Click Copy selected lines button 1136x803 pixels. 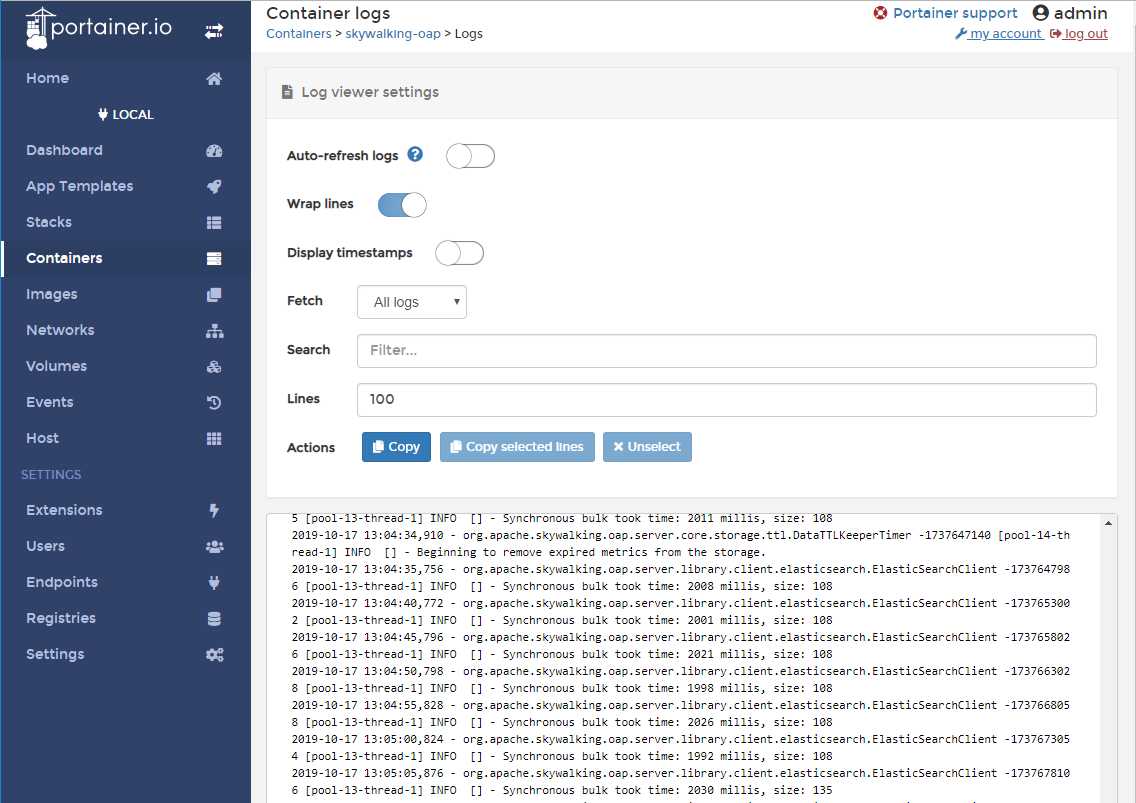(x=517, y=447)
